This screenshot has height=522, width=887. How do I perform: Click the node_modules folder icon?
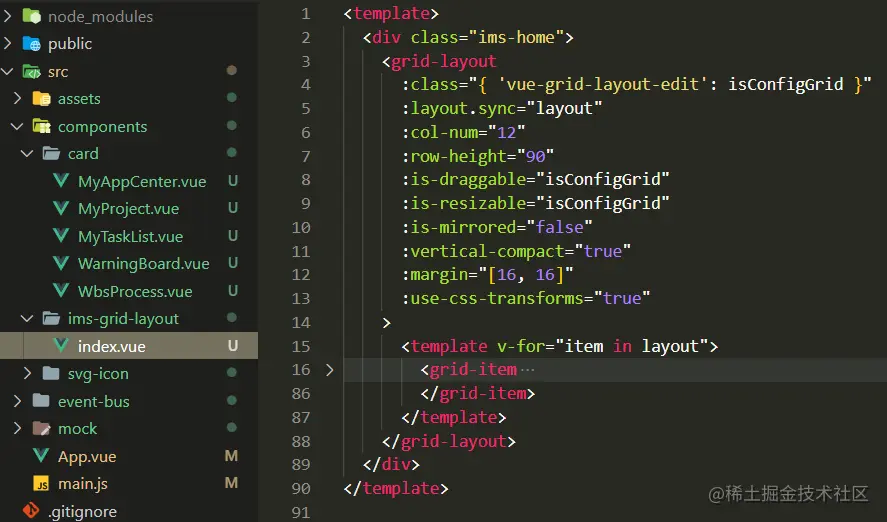[32, 16]
